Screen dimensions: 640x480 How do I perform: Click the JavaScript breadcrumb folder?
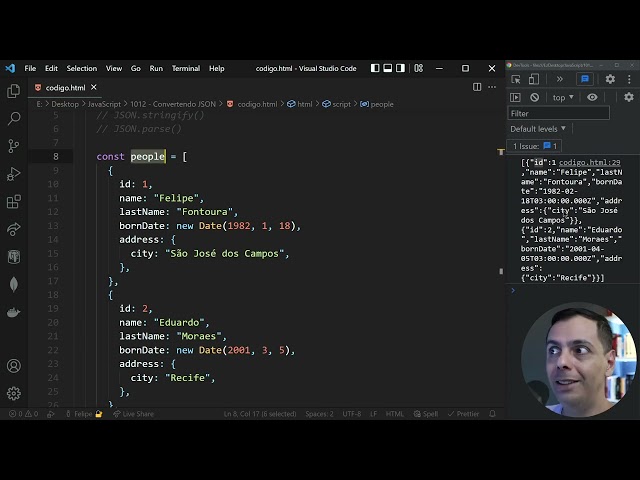tap(104, 104)
